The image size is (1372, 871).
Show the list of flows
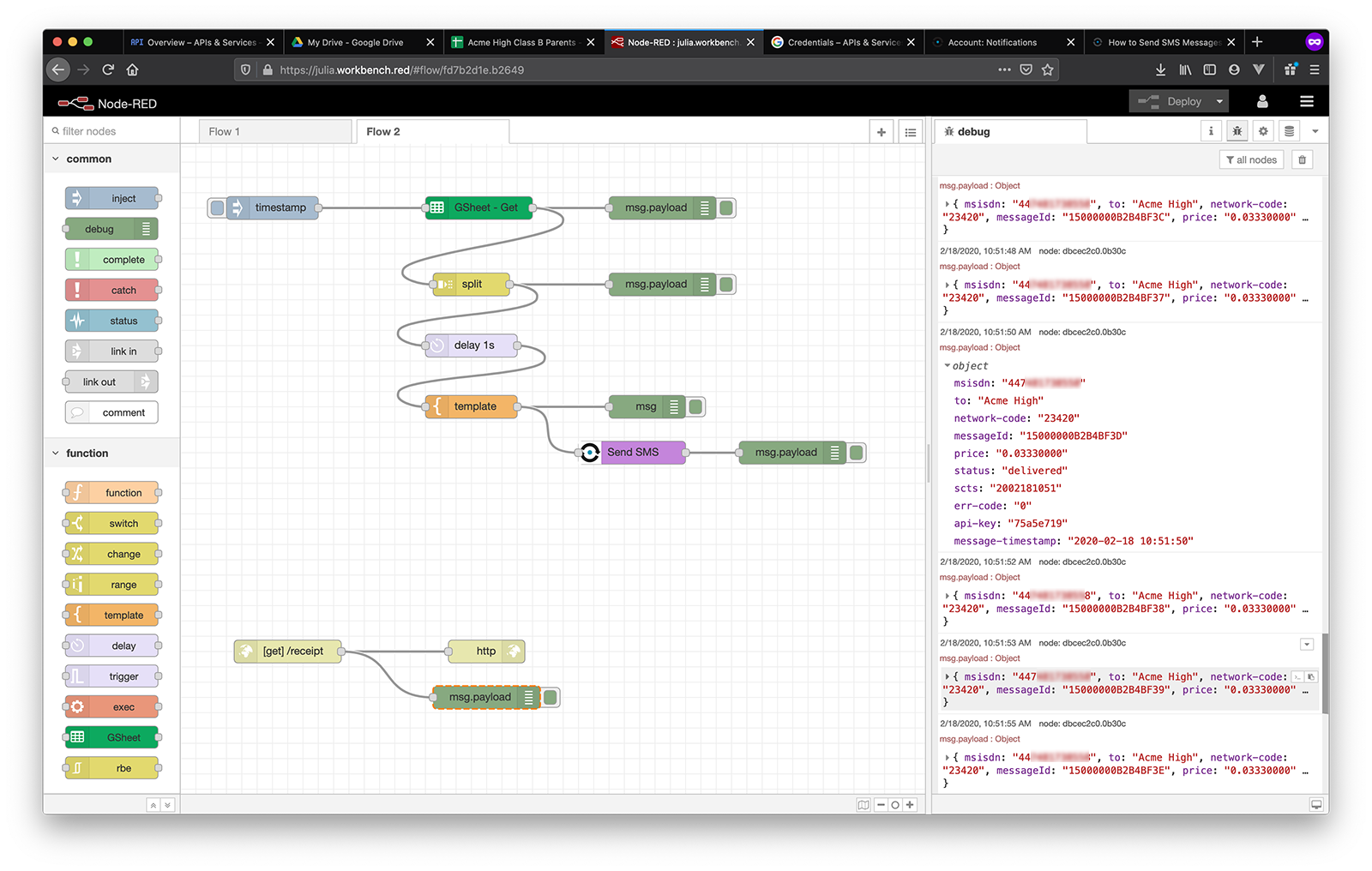click(910, 132)
